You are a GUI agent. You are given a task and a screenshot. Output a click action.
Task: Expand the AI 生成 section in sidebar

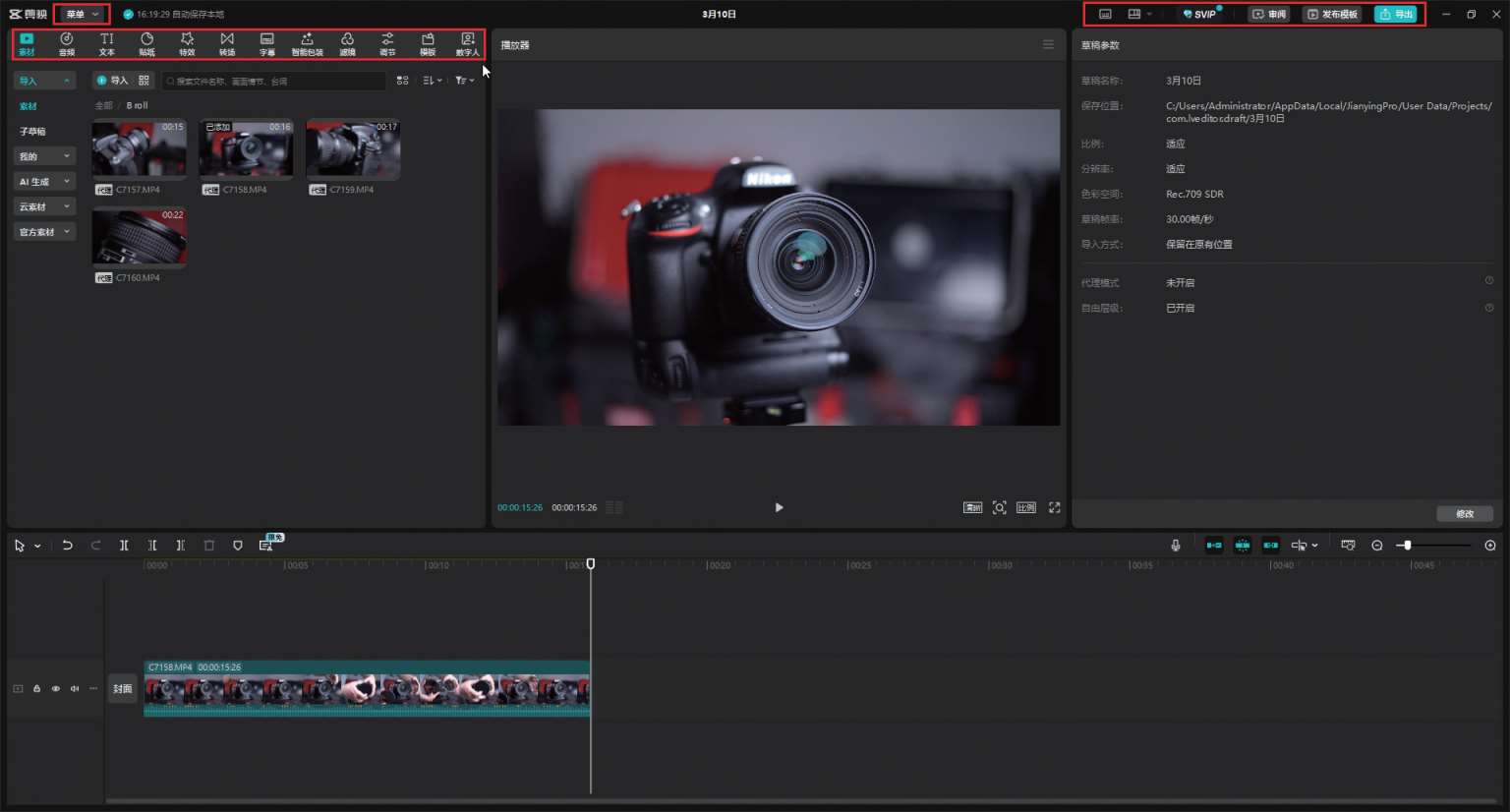point(44,182)
